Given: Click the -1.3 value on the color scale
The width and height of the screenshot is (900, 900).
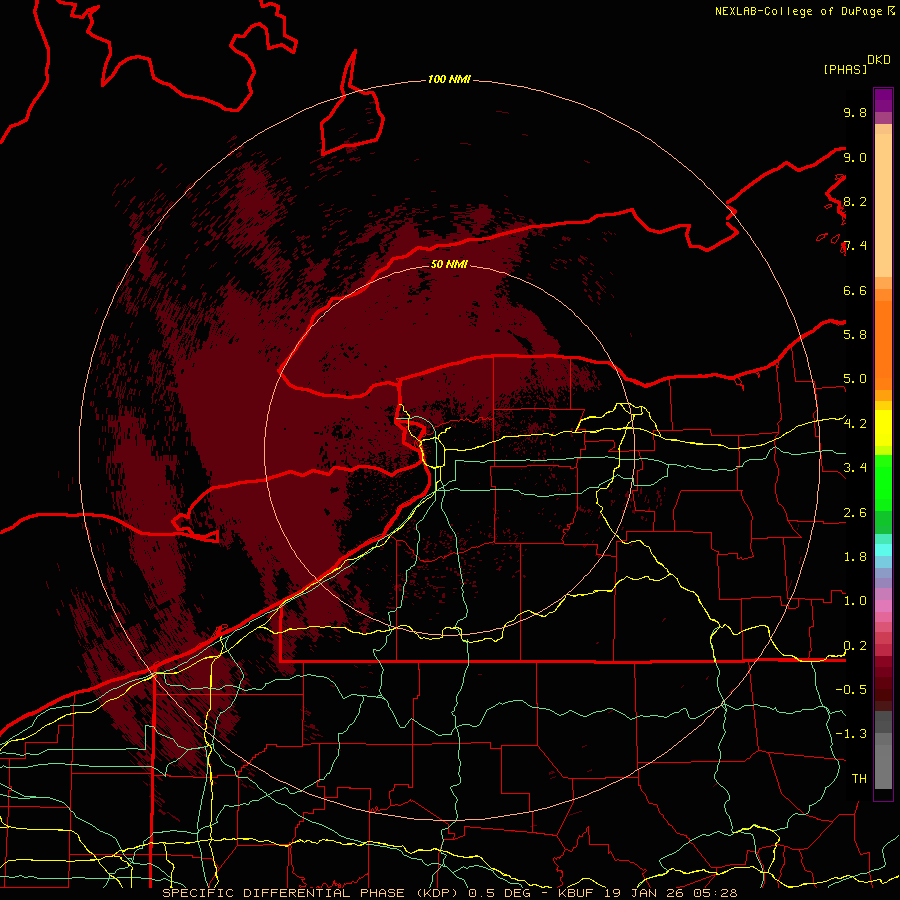Looking at the screenshot, I should 851,734.
